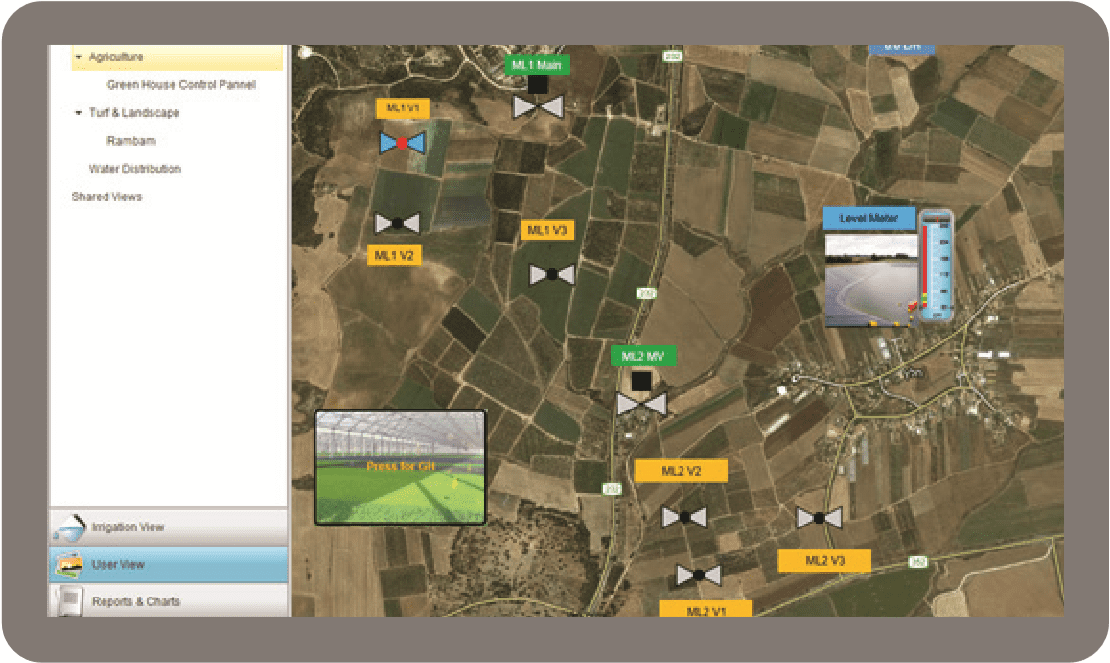Open the Water Distribution view
Screen dimensions: 1110x663
(x=135, y=168)
